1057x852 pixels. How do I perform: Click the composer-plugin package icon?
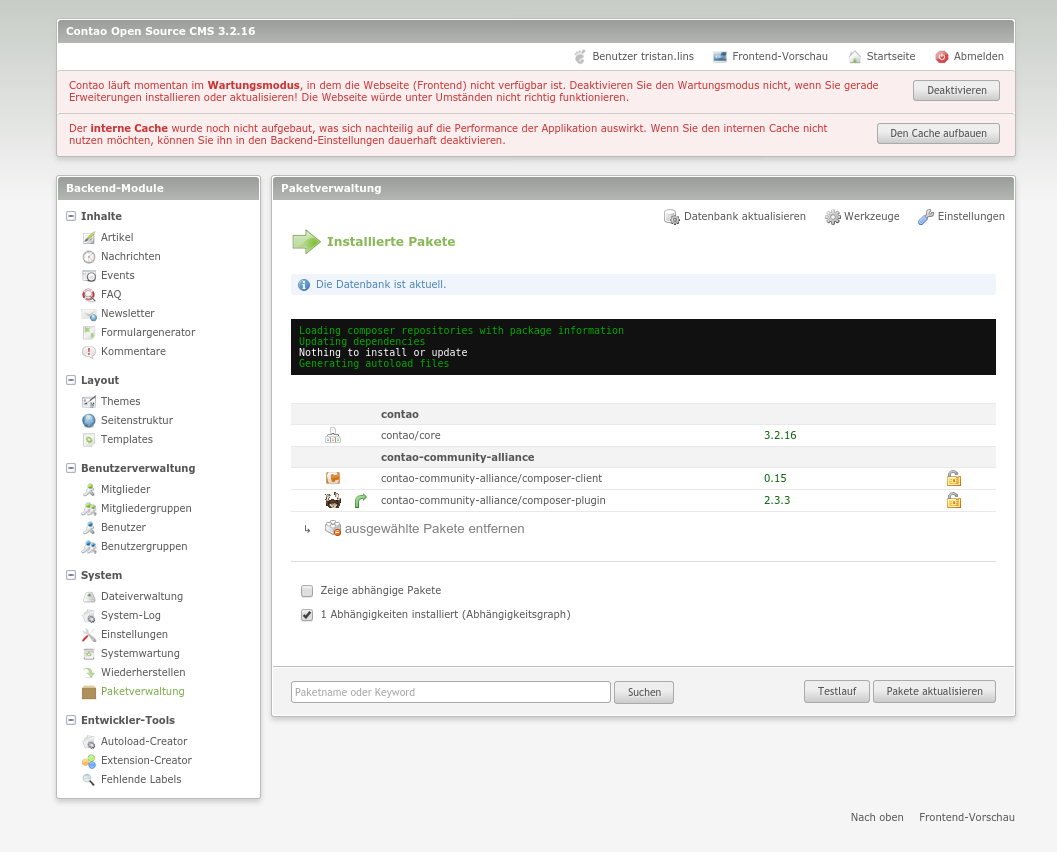333,500
